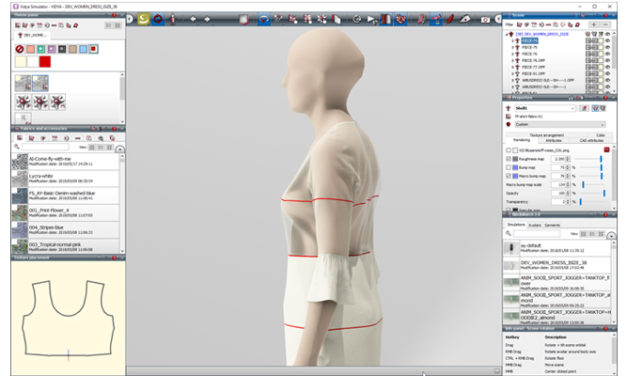This screenshot has height=376, width=627.
Task: Pick the green color swatch
Action: tap(41, 49)
